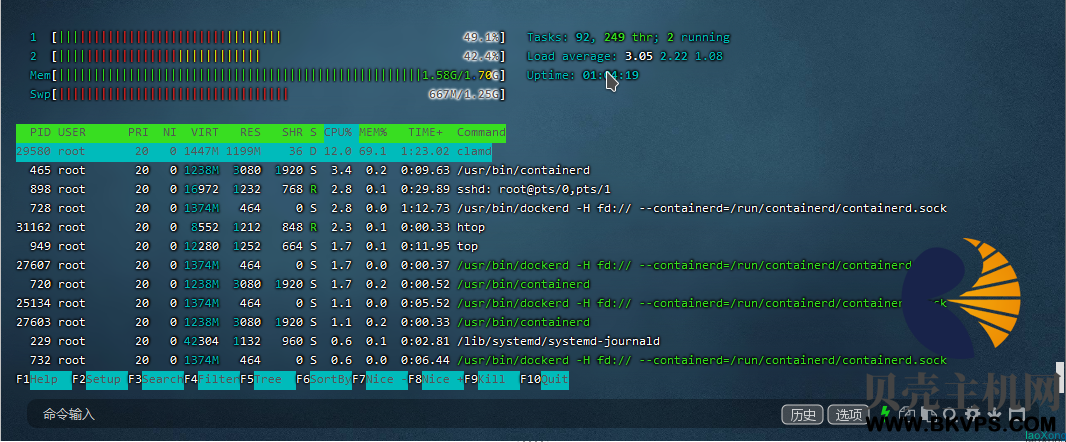Screen dimensions: 1066x442
Task: Click the green lightning quick-command icon
Action: pos(885,412)
